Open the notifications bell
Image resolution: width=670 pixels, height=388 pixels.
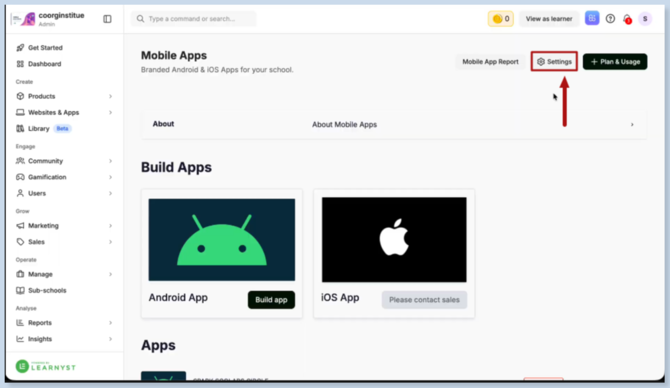(x=627, y=19)
